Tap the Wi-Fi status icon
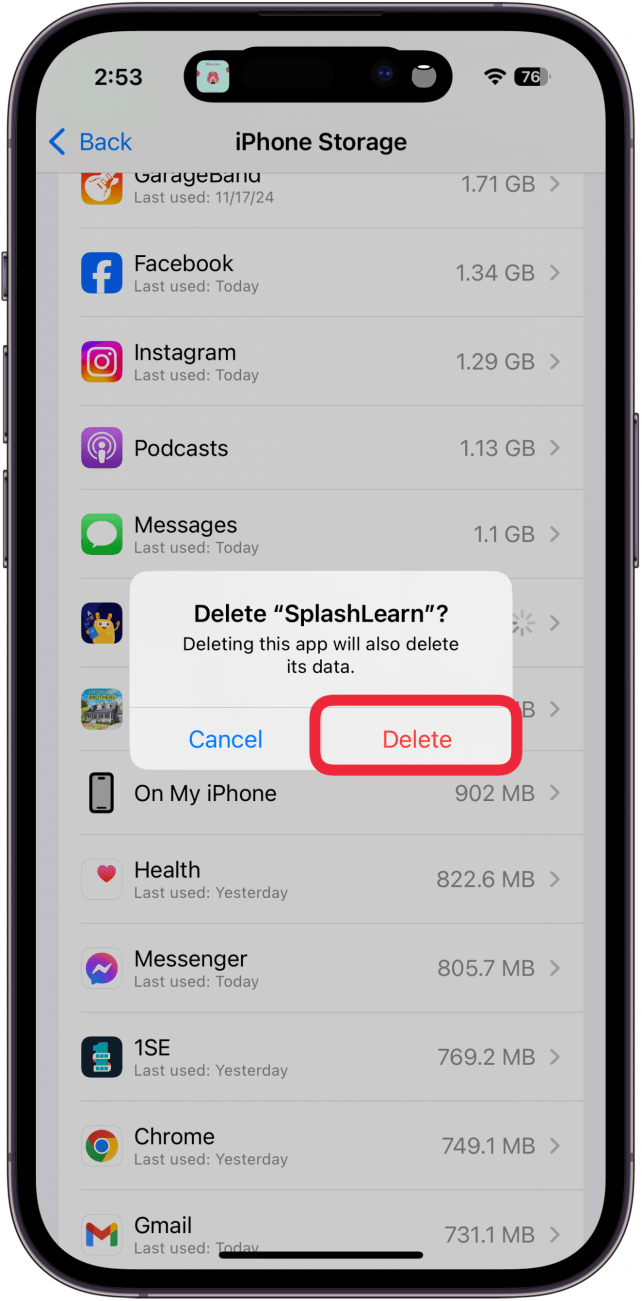This screenshot has width=642, height=1301. point(494,77)
